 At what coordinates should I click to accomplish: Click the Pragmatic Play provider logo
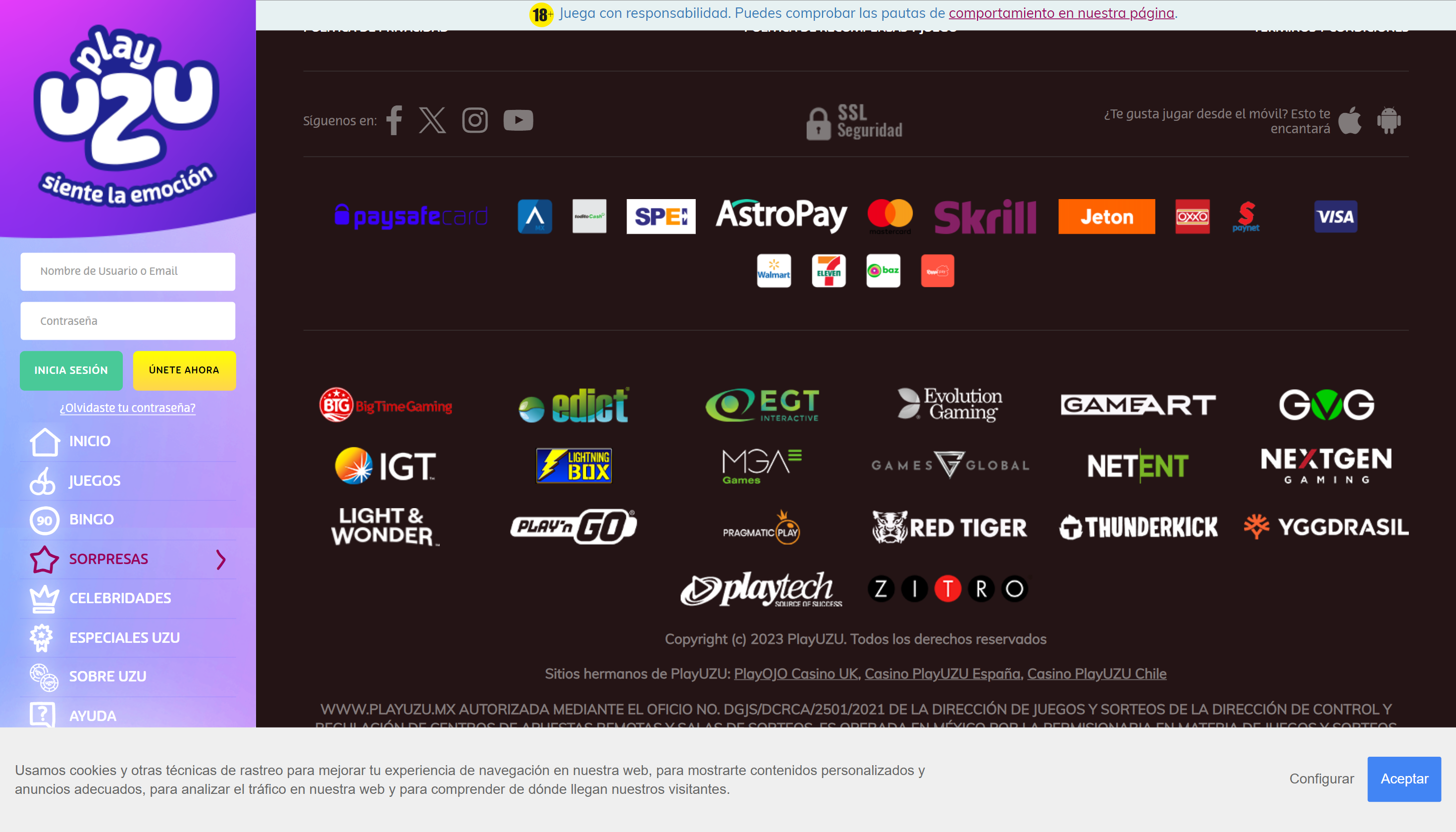coord(762,528)
